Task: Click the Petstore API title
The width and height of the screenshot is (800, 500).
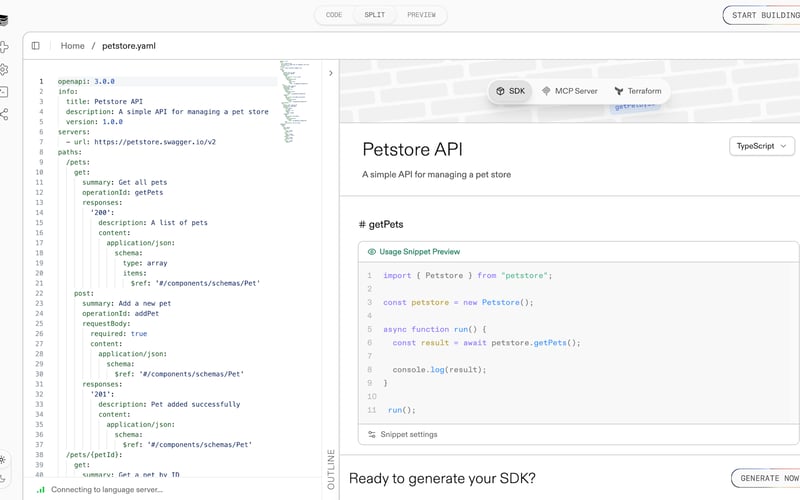Action: [412, 149]
